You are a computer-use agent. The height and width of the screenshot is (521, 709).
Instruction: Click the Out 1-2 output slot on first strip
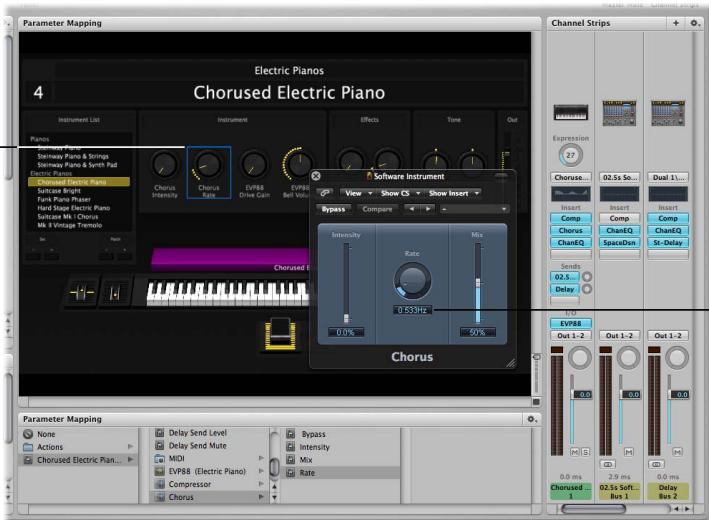[x=571, y=336]
